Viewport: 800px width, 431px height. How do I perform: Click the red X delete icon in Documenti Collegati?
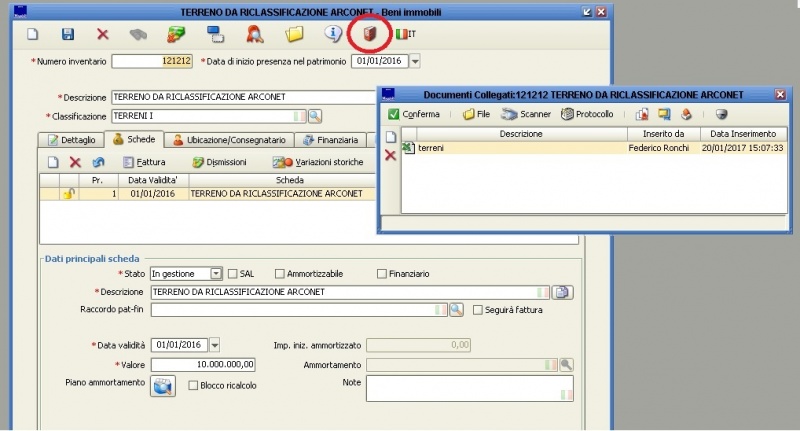pos(391,156)
